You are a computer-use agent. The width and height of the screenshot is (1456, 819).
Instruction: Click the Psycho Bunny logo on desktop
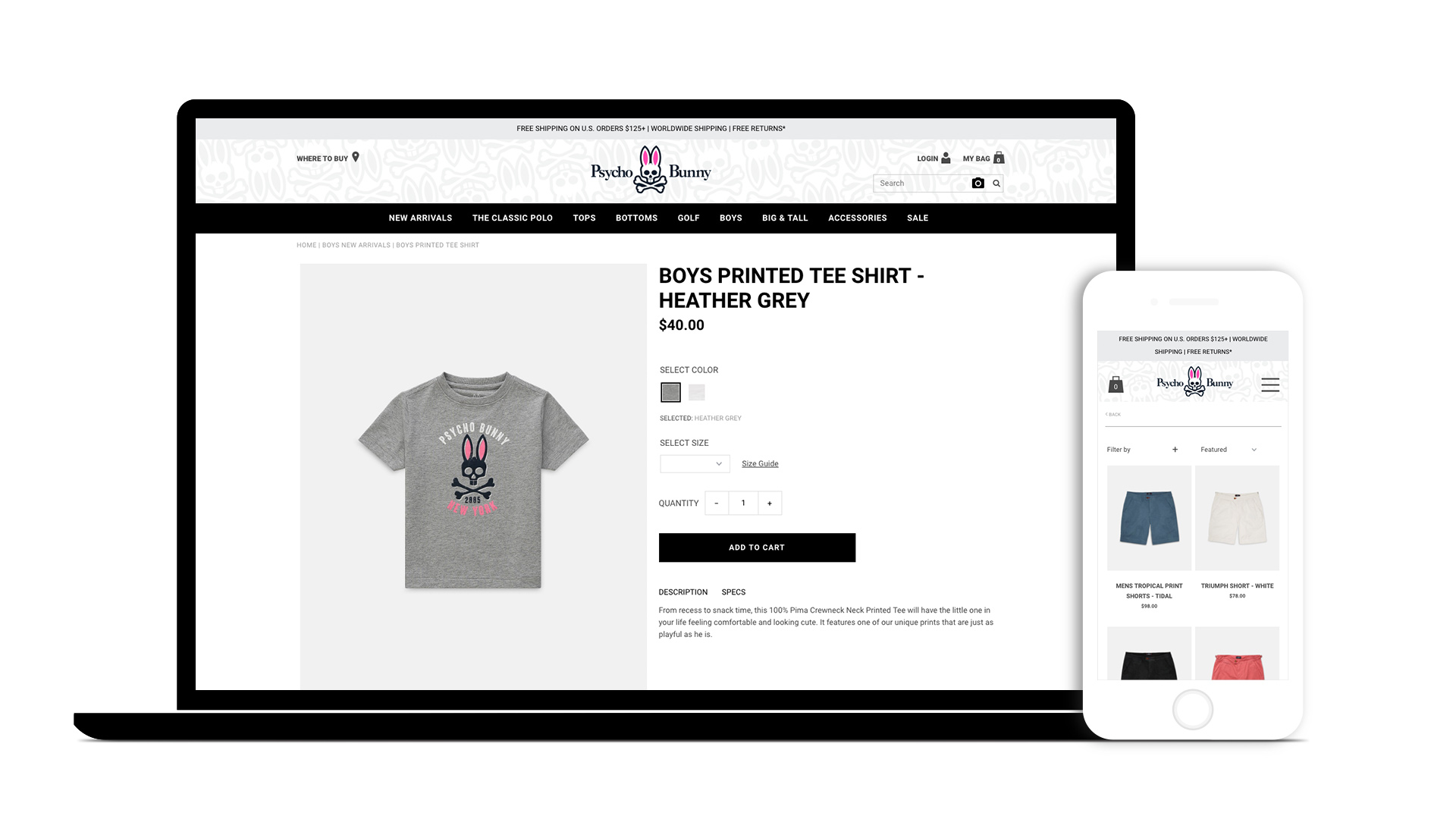click(x=651, y=170)
